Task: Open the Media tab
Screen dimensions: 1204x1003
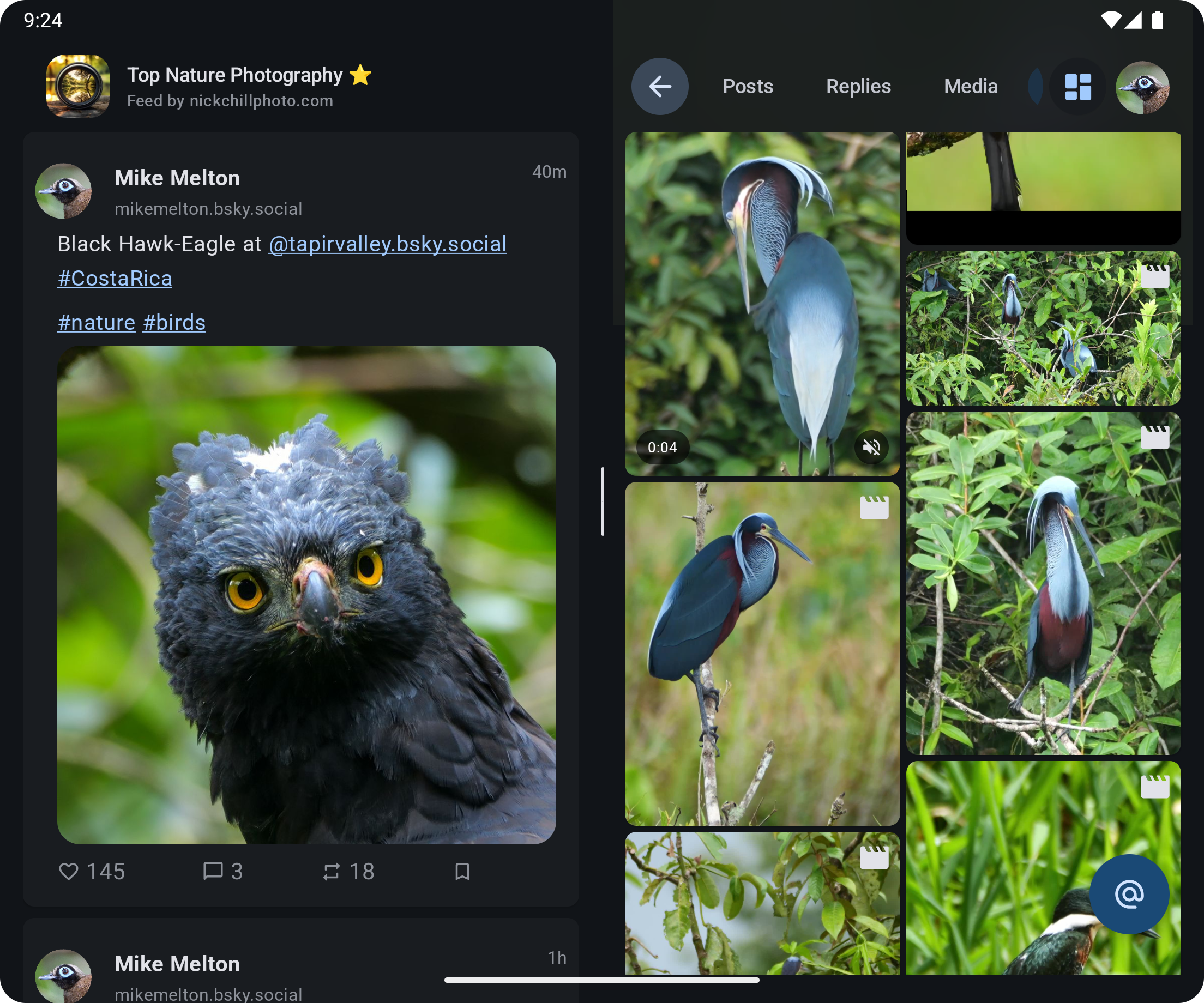Action: click(970, 87)
